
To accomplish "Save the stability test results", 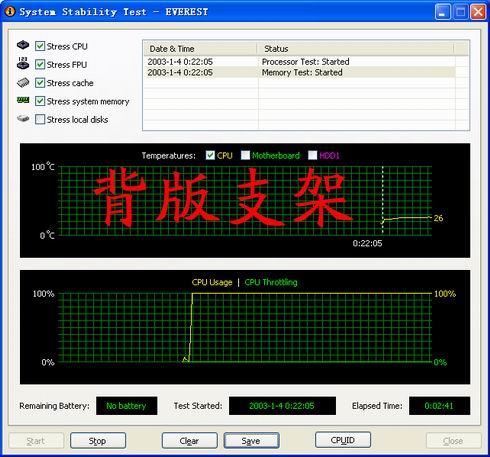I will (251, 441).
